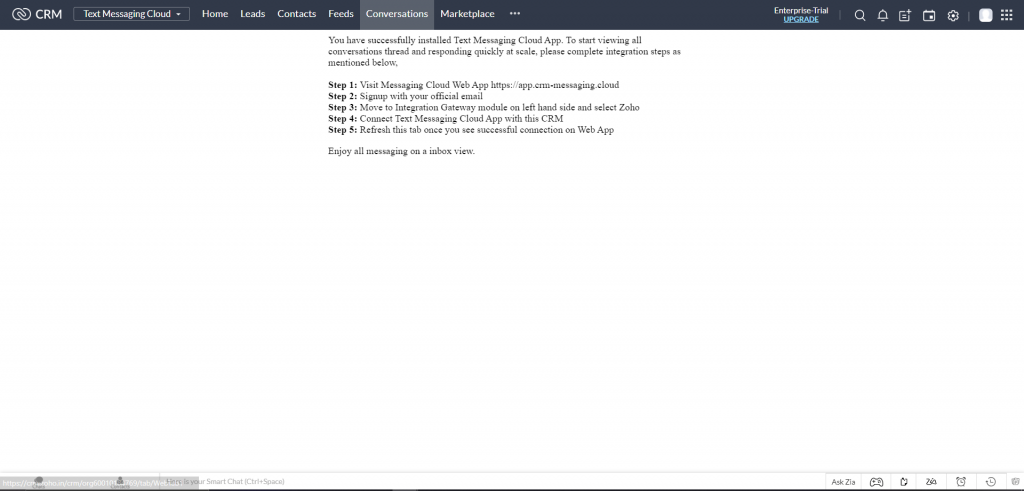Click the UPGRADE link
This screenshot has width=1024, height=491.
pos(801,20)
